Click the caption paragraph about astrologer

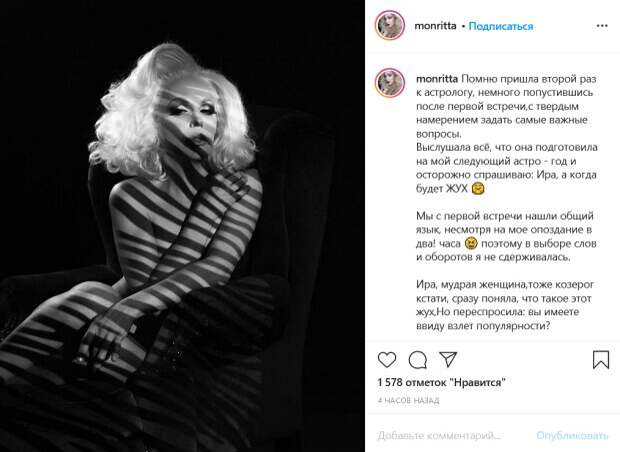point(507,134)
